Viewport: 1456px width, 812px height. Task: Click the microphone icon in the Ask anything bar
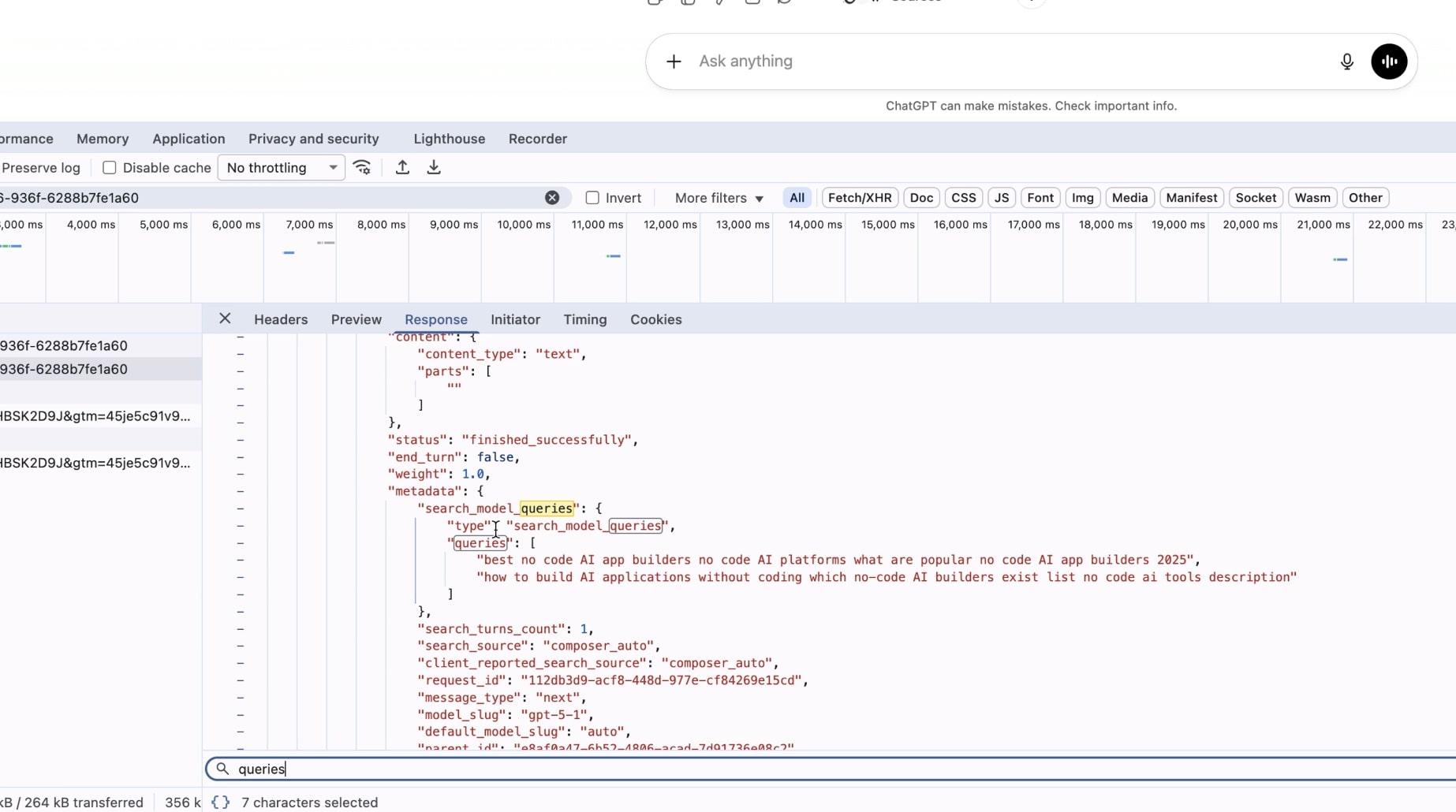click(1346, 61)
